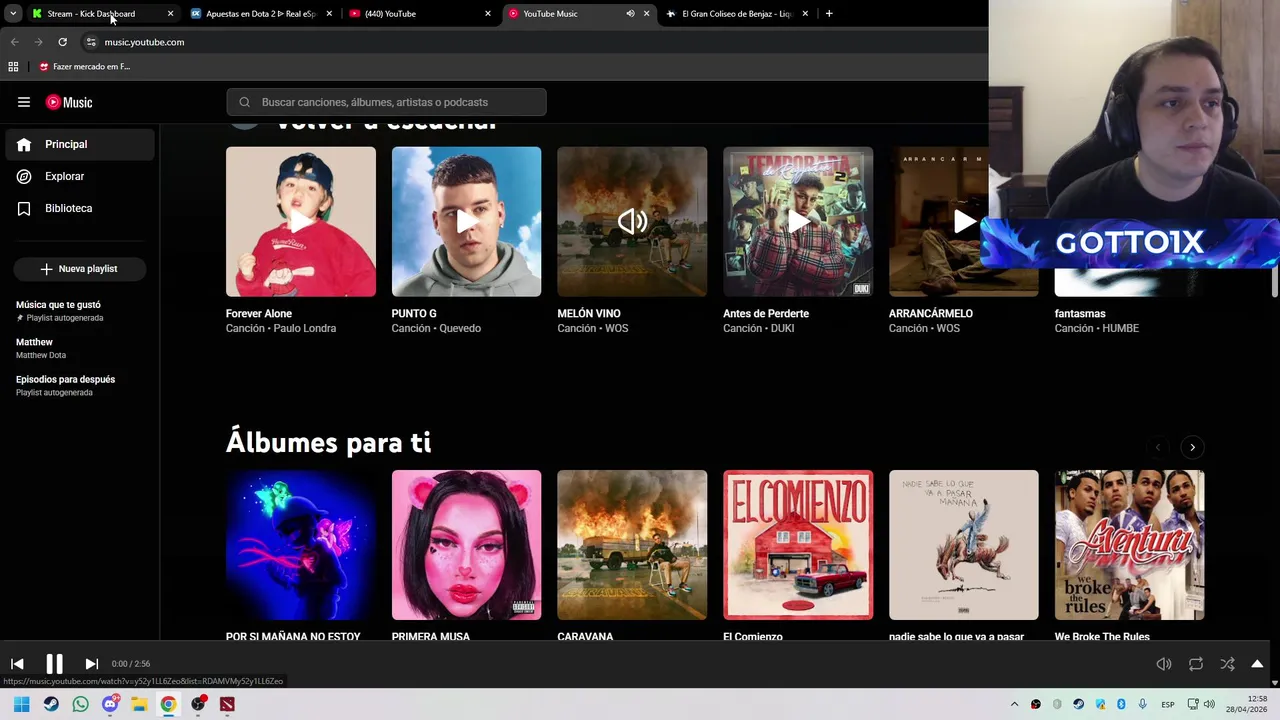Show previous albums with left arrow
The image size is (1280, 720).
pos(1158,447)
